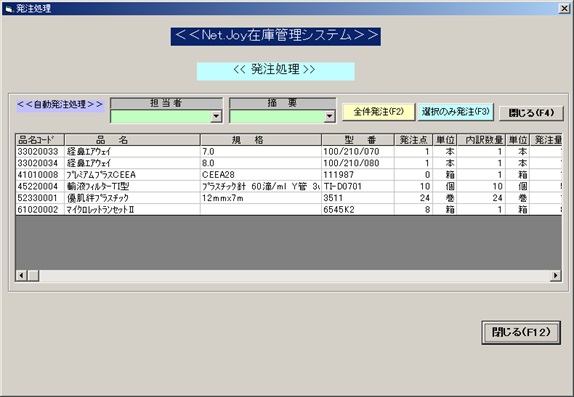Click the 選択のみ発注(F3) button
Screen dimensions: 574x397
pos(456,112)
